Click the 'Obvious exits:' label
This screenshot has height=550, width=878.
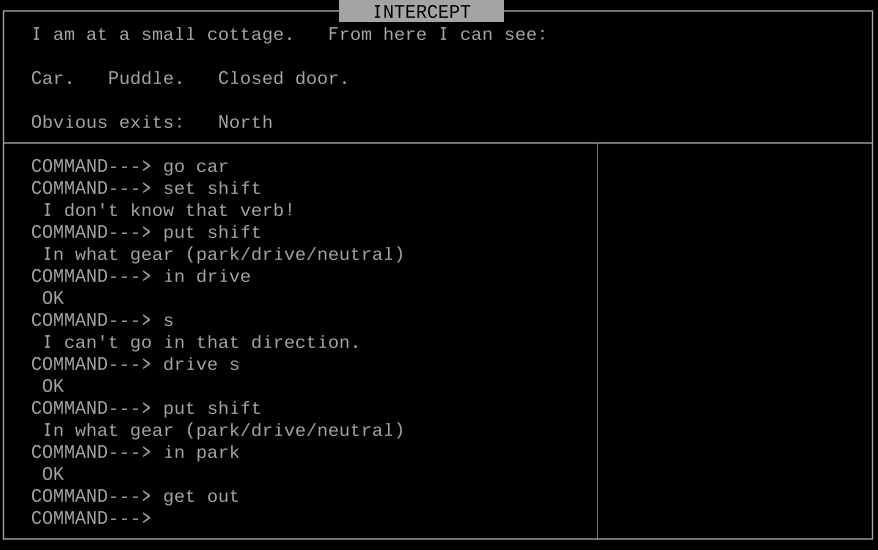point(107,122)
